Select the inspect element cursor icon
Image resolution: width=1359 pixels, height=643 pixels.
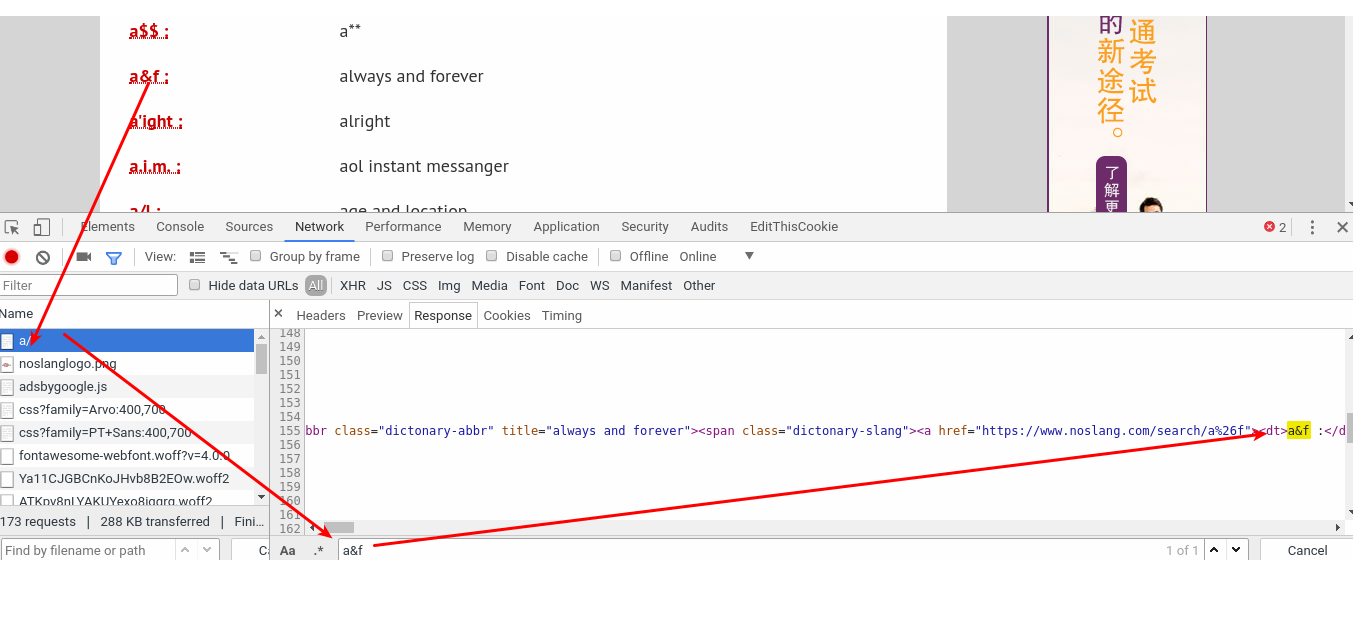pyautogui.click(x=12, y=227)
